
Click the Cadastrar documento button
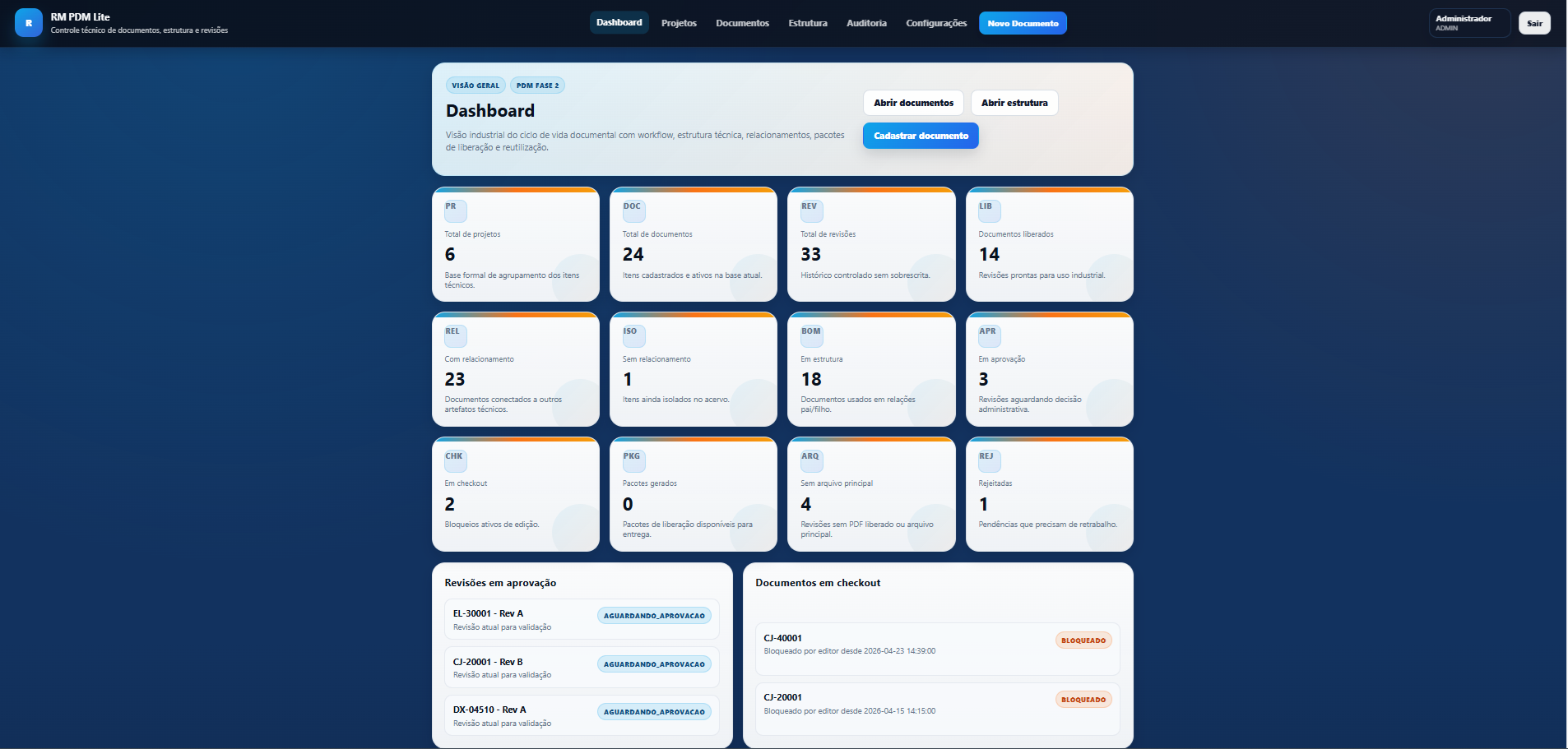click(921, 136)
